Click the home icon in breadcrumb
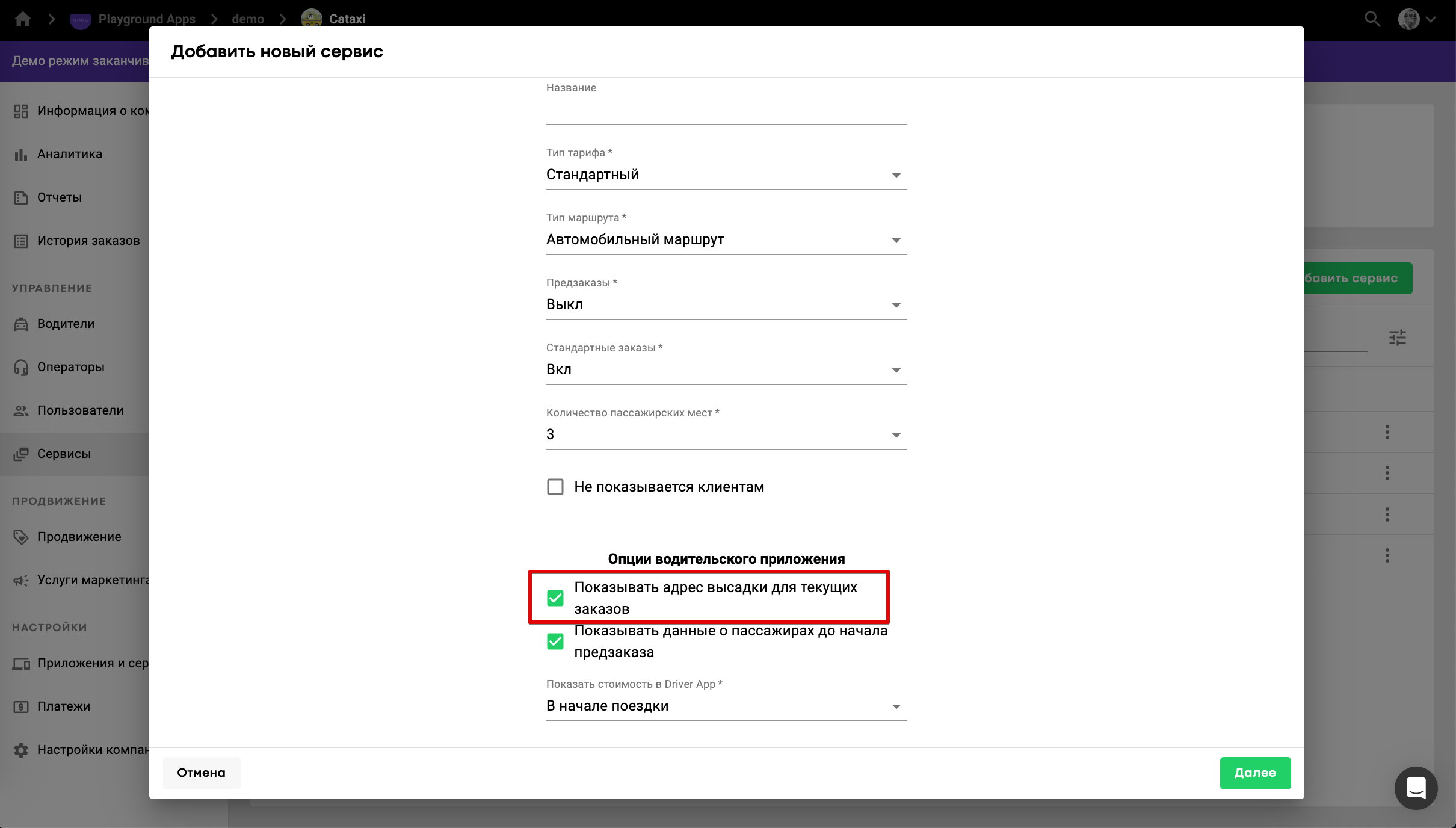The image size is (1456, 828). tap(23, 19)
